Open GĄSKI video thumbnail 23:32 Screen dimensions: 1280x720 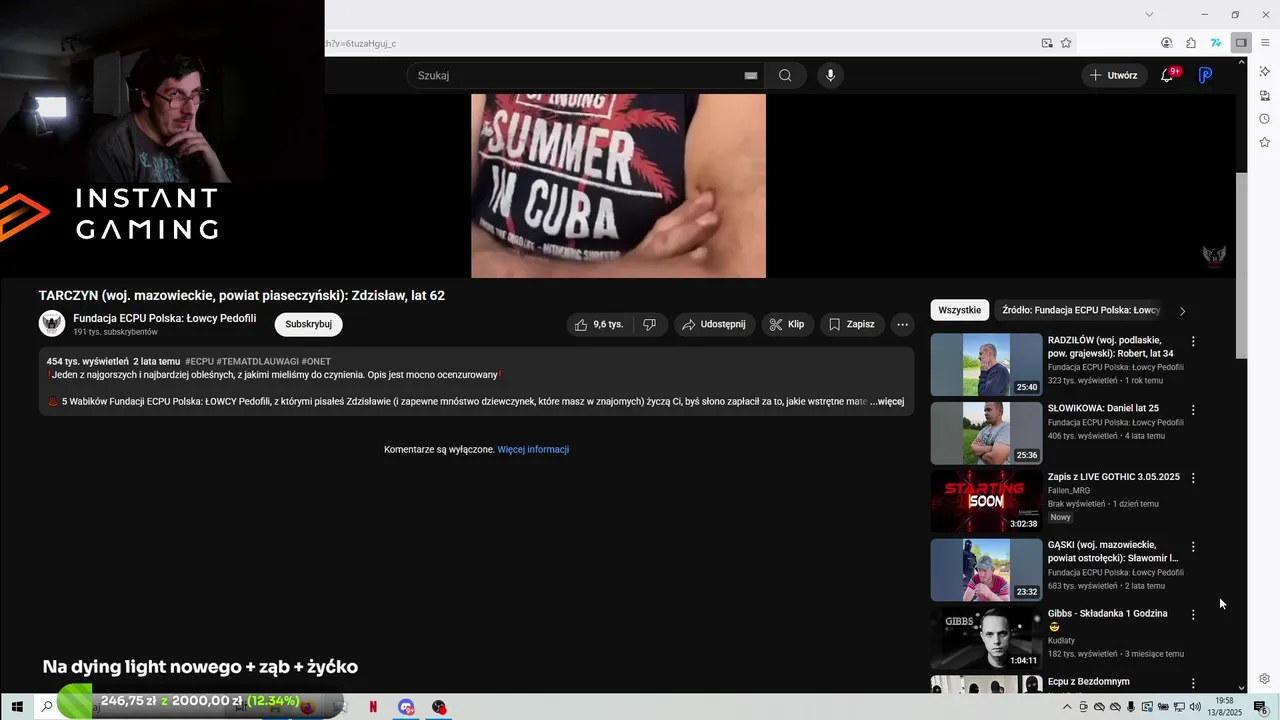point(986,570)
